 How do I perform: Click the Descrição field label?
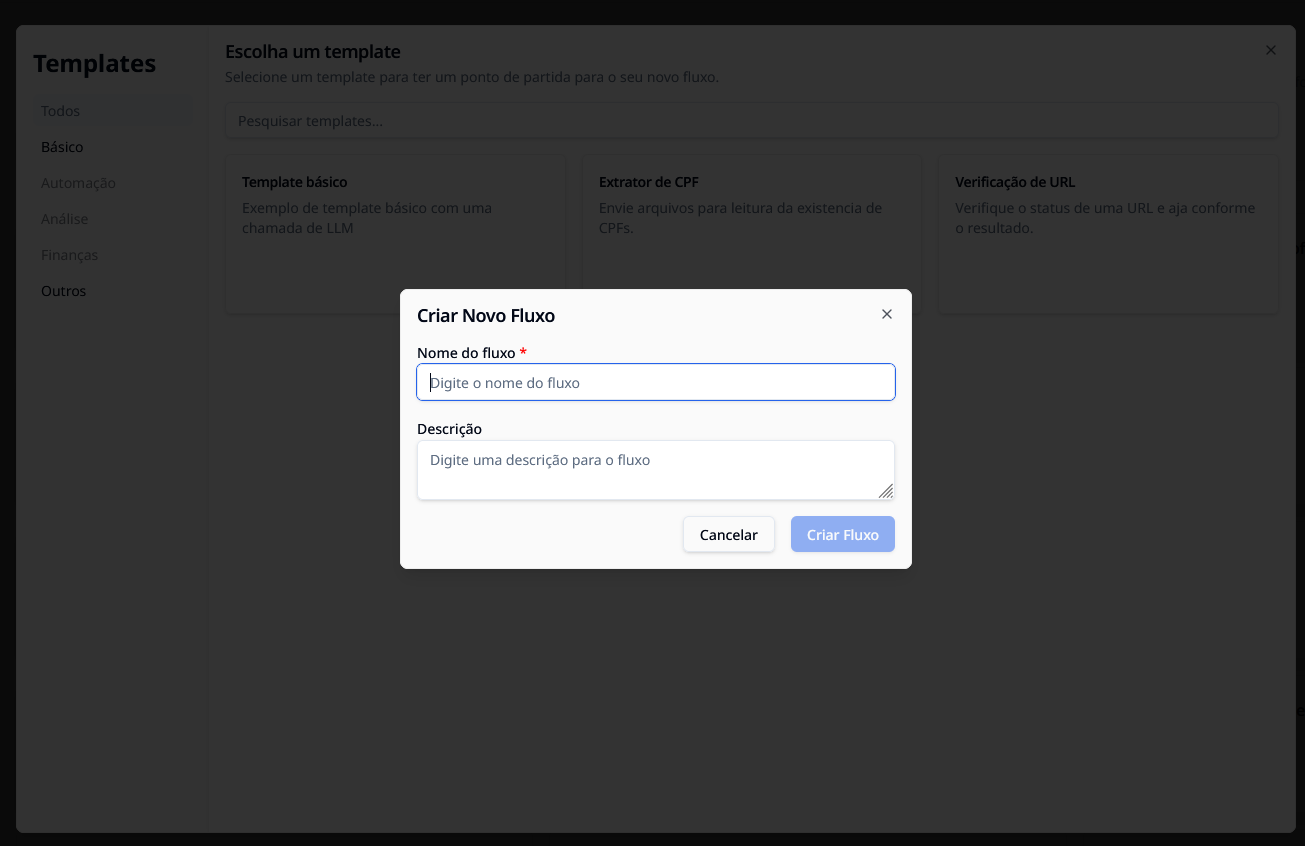[x=449, y=429]
